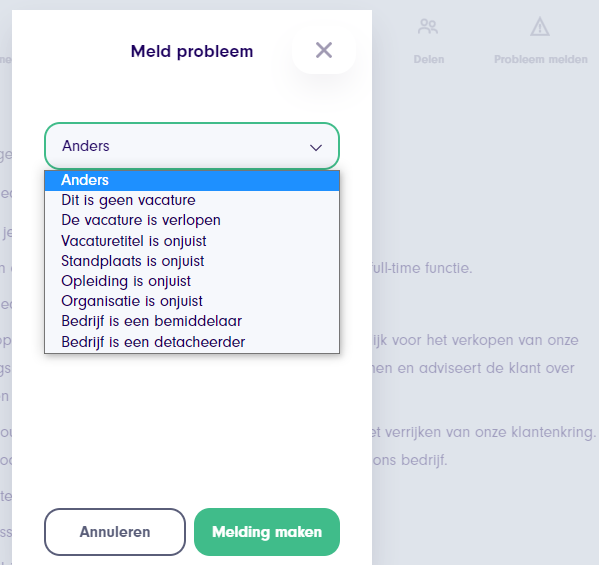The image size is (599, 565).
Task: Click the dropdown chevron arrow icon
Action: point(316,147)
